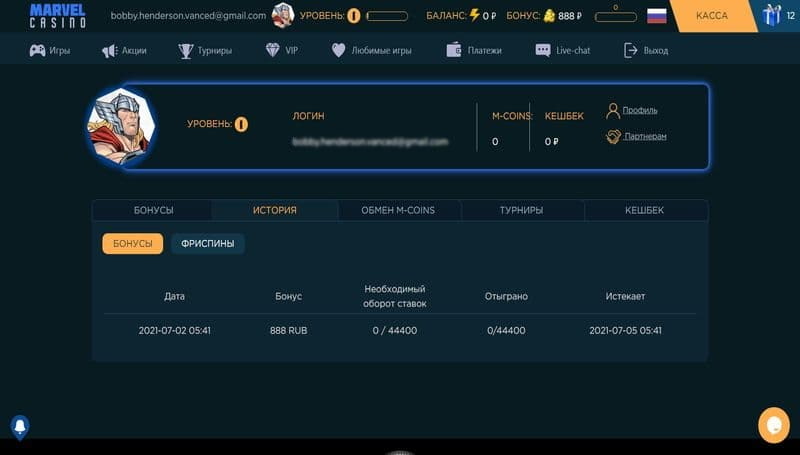Go to Турниры in navigation bar

[205, 50]
